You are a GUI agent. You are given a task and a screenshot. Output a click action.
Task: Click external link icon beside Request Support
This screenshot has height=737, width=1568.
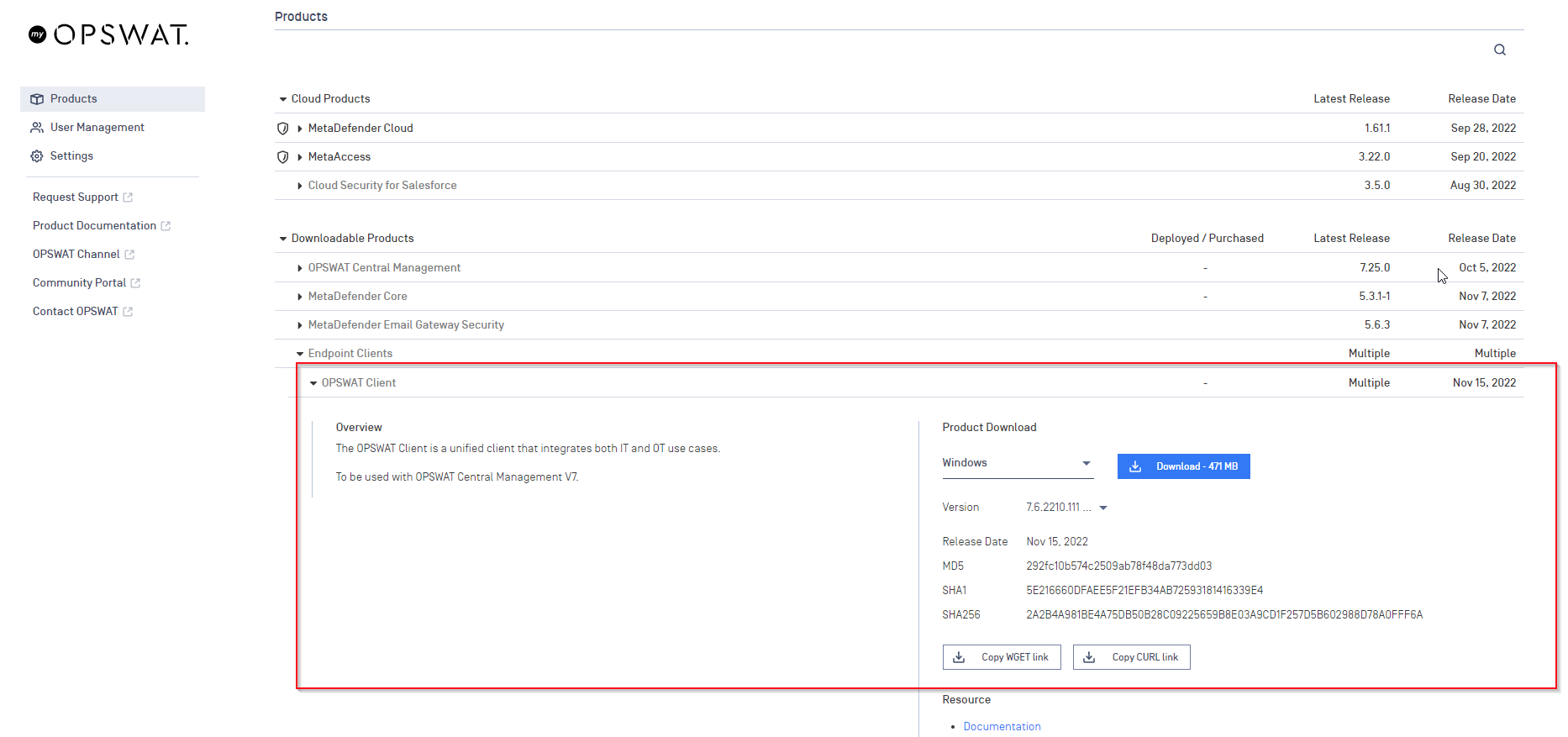coord(128,197)
